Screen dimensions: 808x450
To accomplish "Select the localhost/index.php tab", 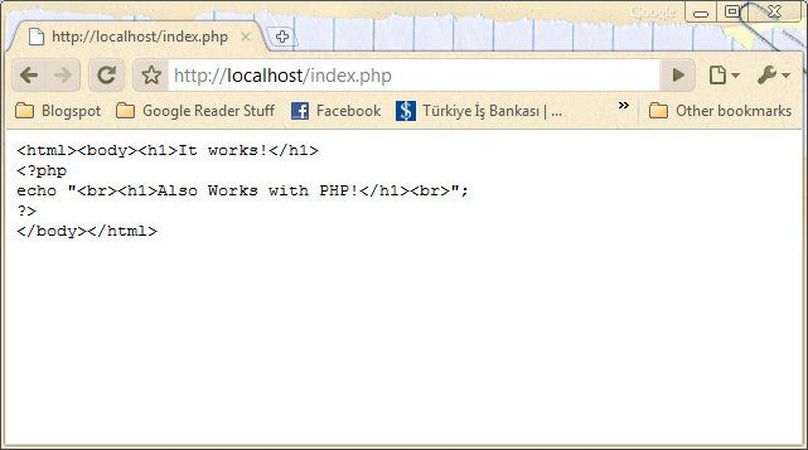I will point(135,37).
